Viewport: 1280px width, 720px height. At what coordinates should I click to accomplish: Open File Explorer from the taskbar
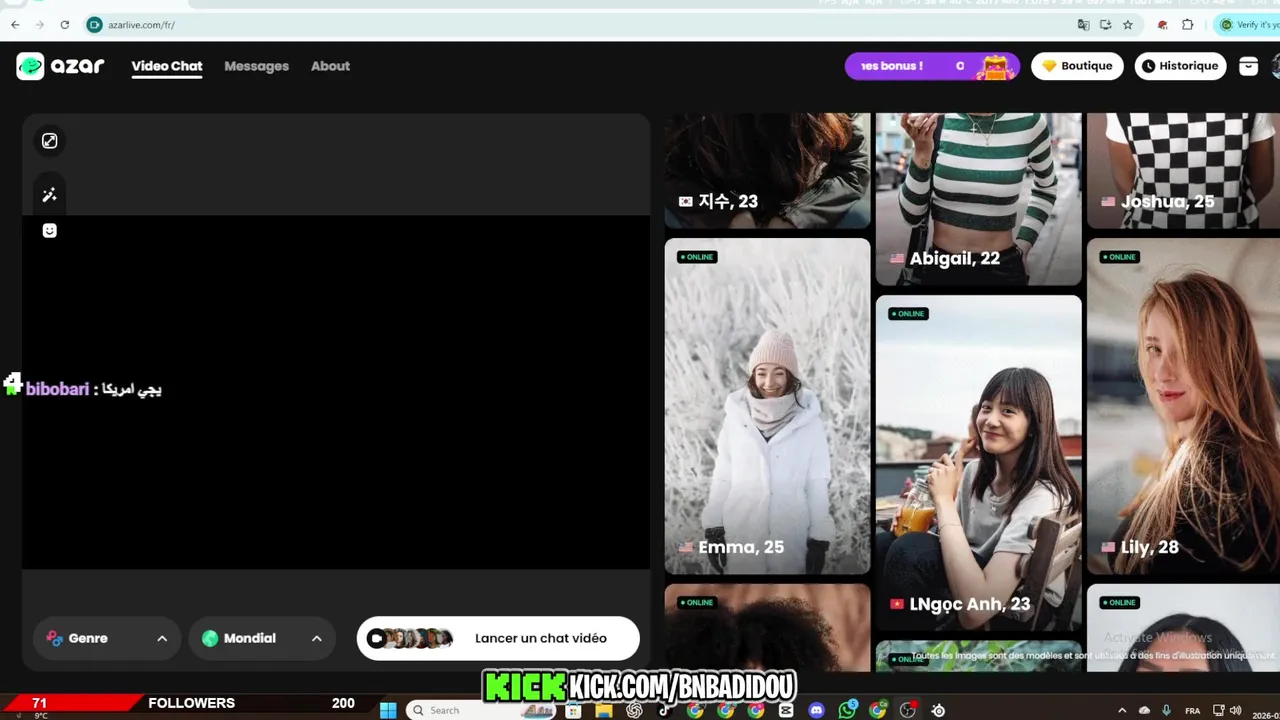click(603, 710)
